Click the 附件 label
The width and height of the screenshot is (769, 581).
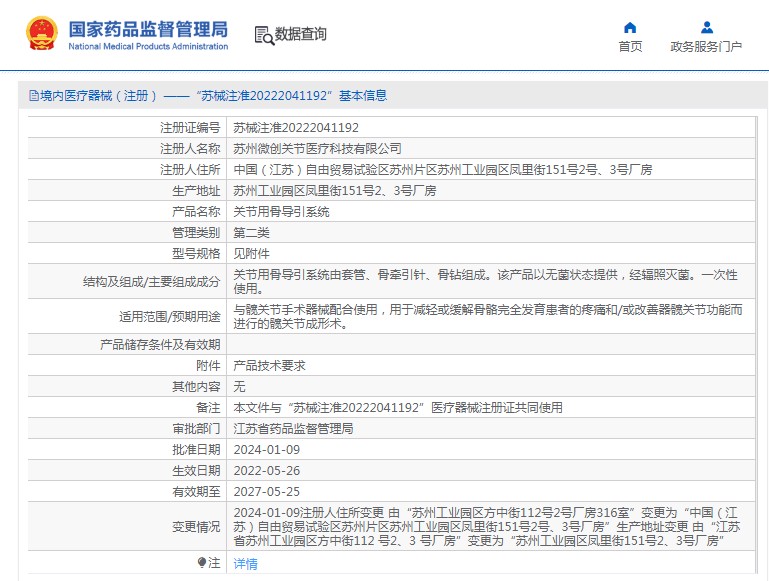coord(208,366)
